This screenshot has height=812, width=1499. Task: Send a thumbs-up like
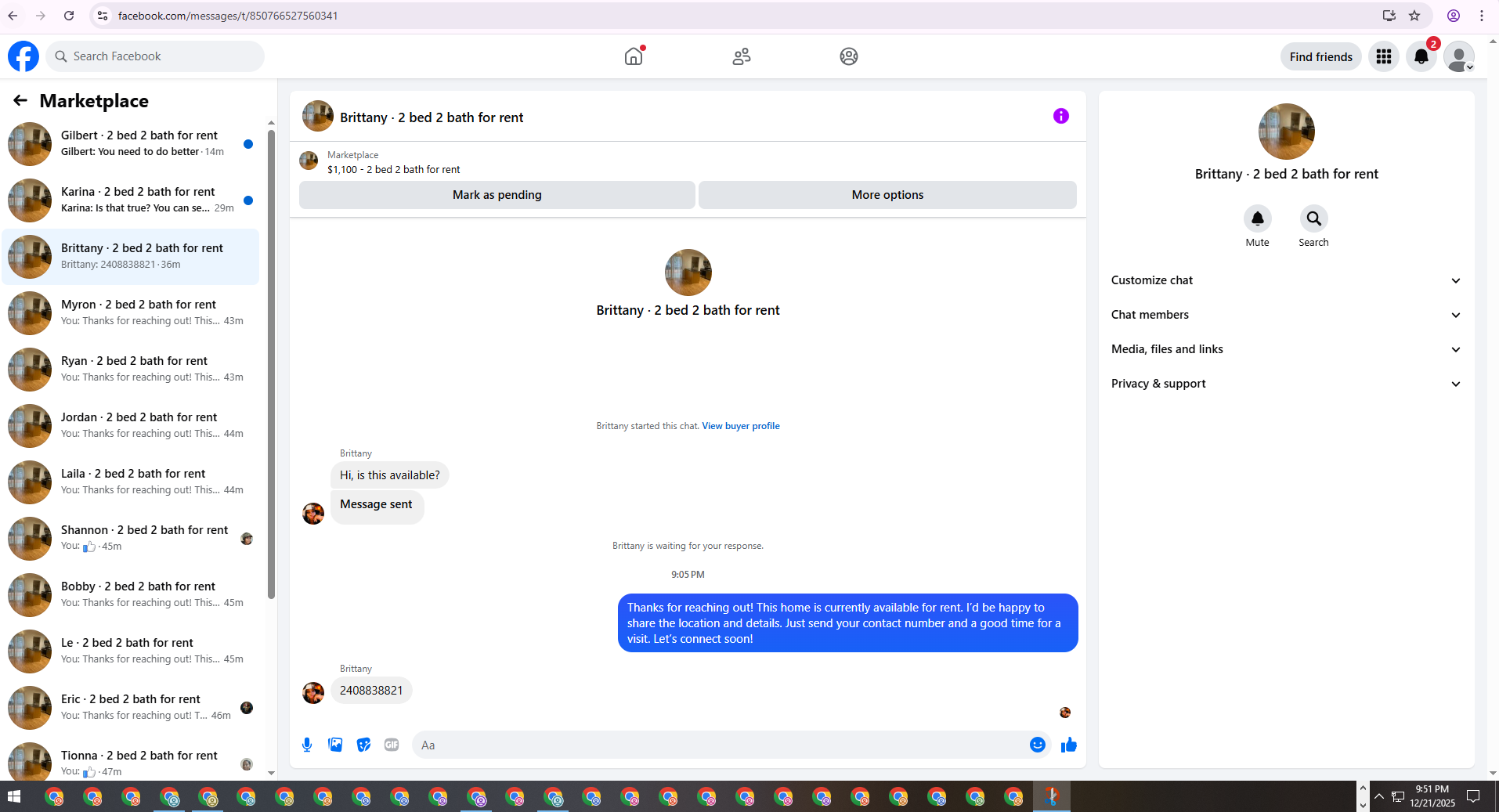click(1069, 745)
